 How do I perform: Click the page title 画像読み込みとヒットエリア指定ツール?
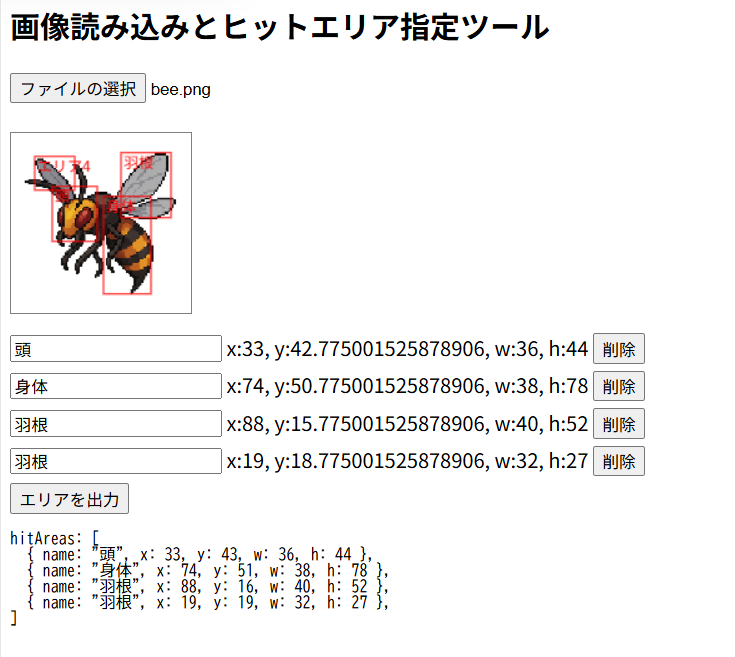(279, 27)
